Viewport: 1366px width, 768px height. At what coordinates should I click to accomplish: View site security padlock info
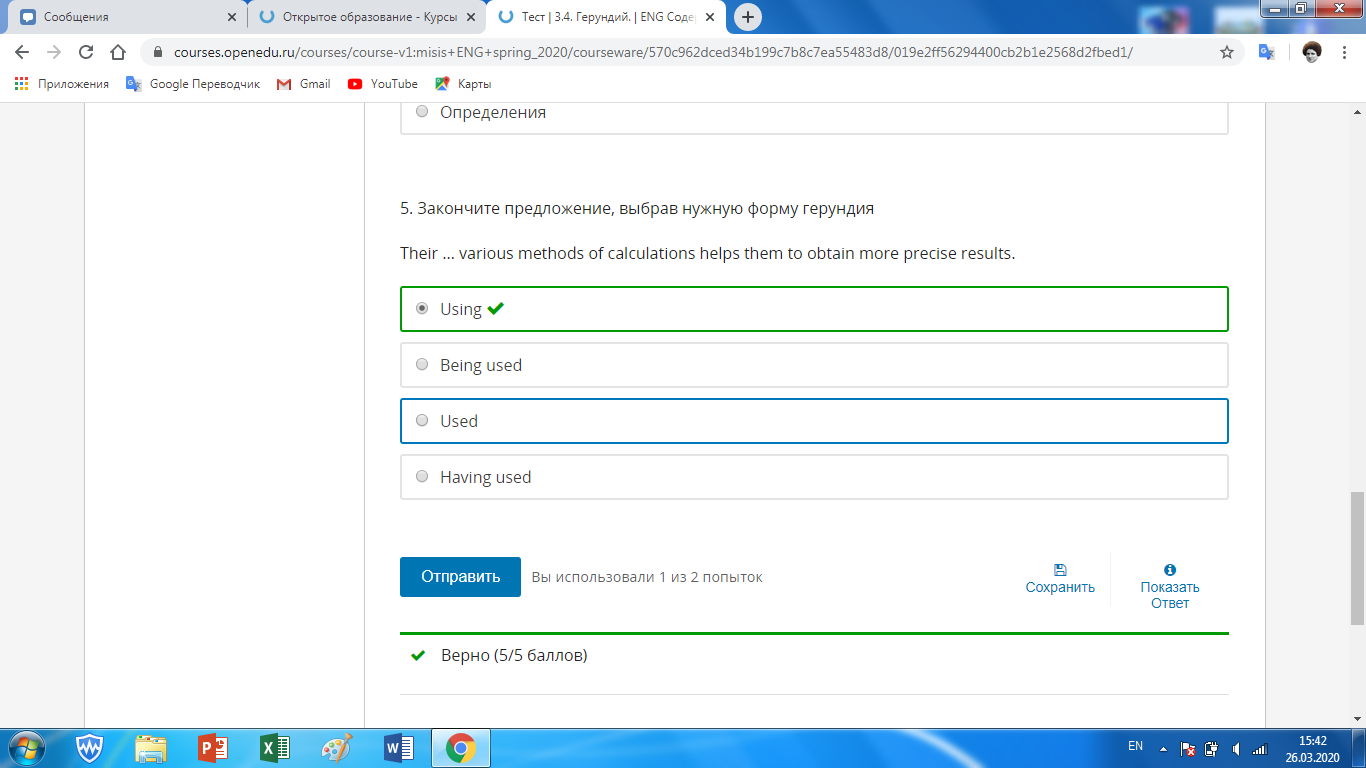click(x=158, y=53)
